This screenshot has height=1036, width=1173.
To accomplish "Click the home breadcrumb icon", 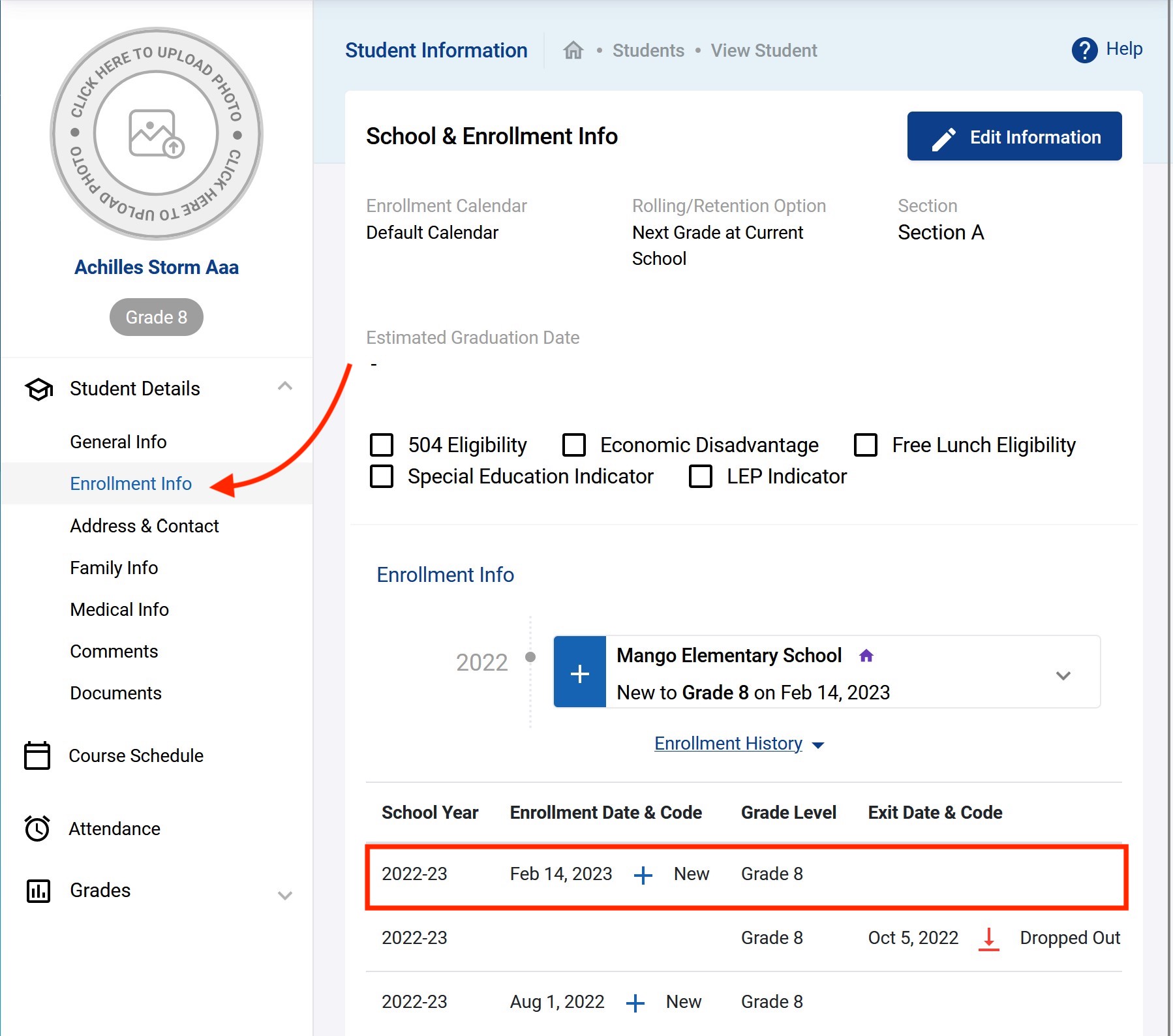I will click(573, 50).
